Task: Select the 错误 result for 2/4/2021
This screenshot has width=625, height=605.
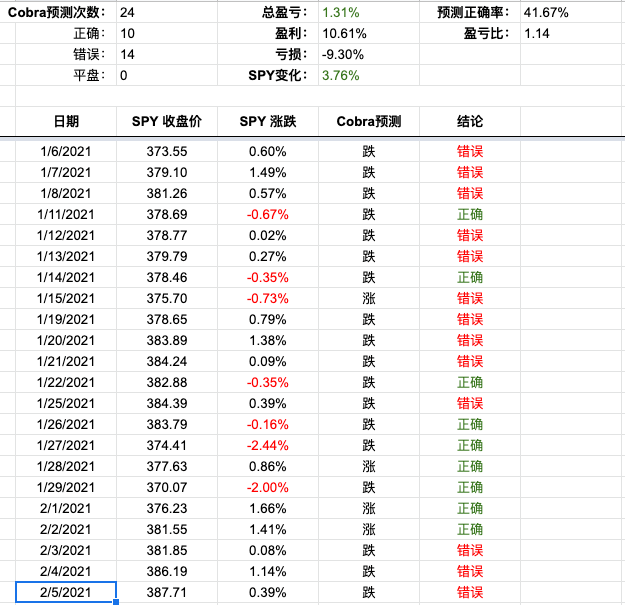Action: tap(470, 572)
